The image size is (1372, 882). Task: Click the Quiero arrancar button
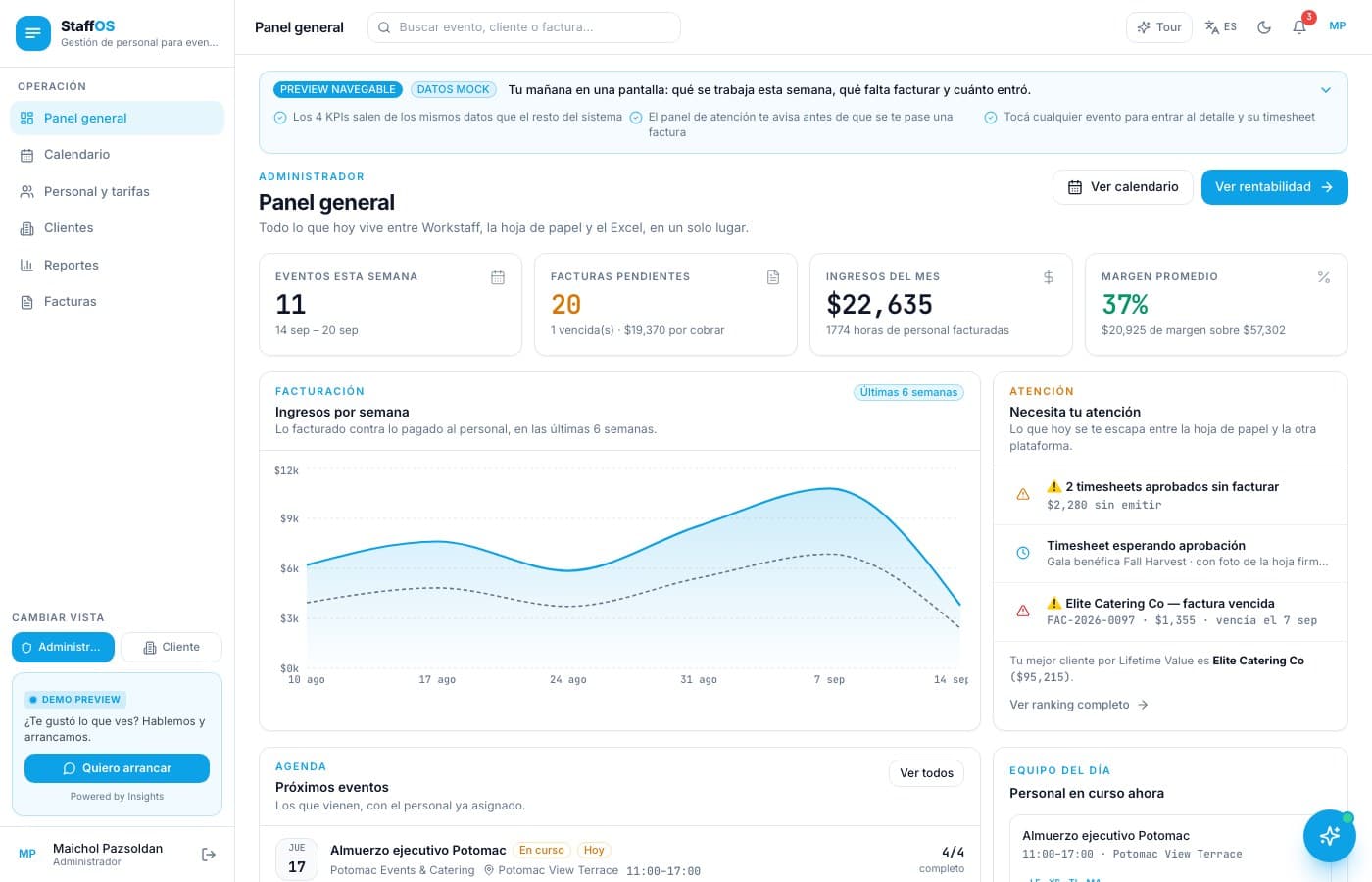tap(117, 768)
